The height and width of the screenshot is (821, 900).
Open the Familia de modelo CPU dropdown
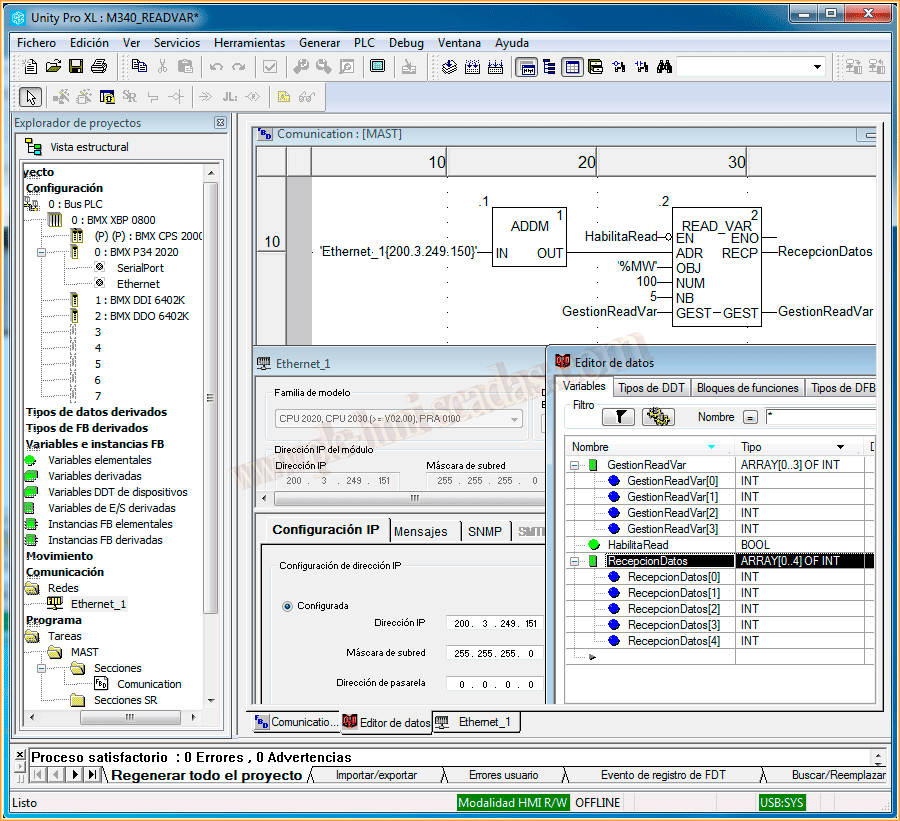click(x=514, y=418)
